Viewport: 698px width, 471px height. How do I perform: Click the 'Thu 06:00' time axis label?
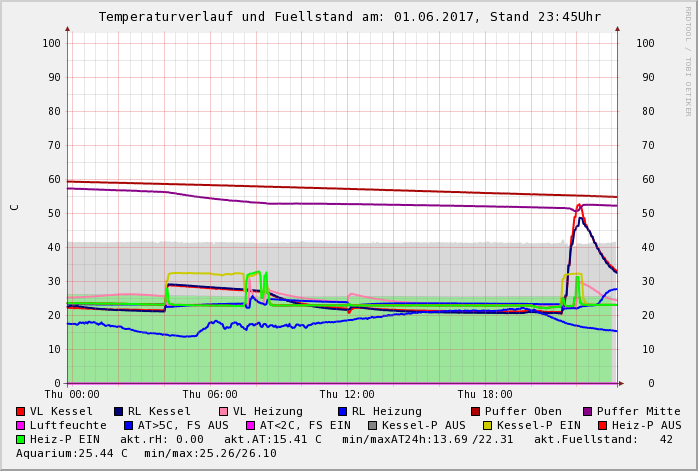[210, 395]
